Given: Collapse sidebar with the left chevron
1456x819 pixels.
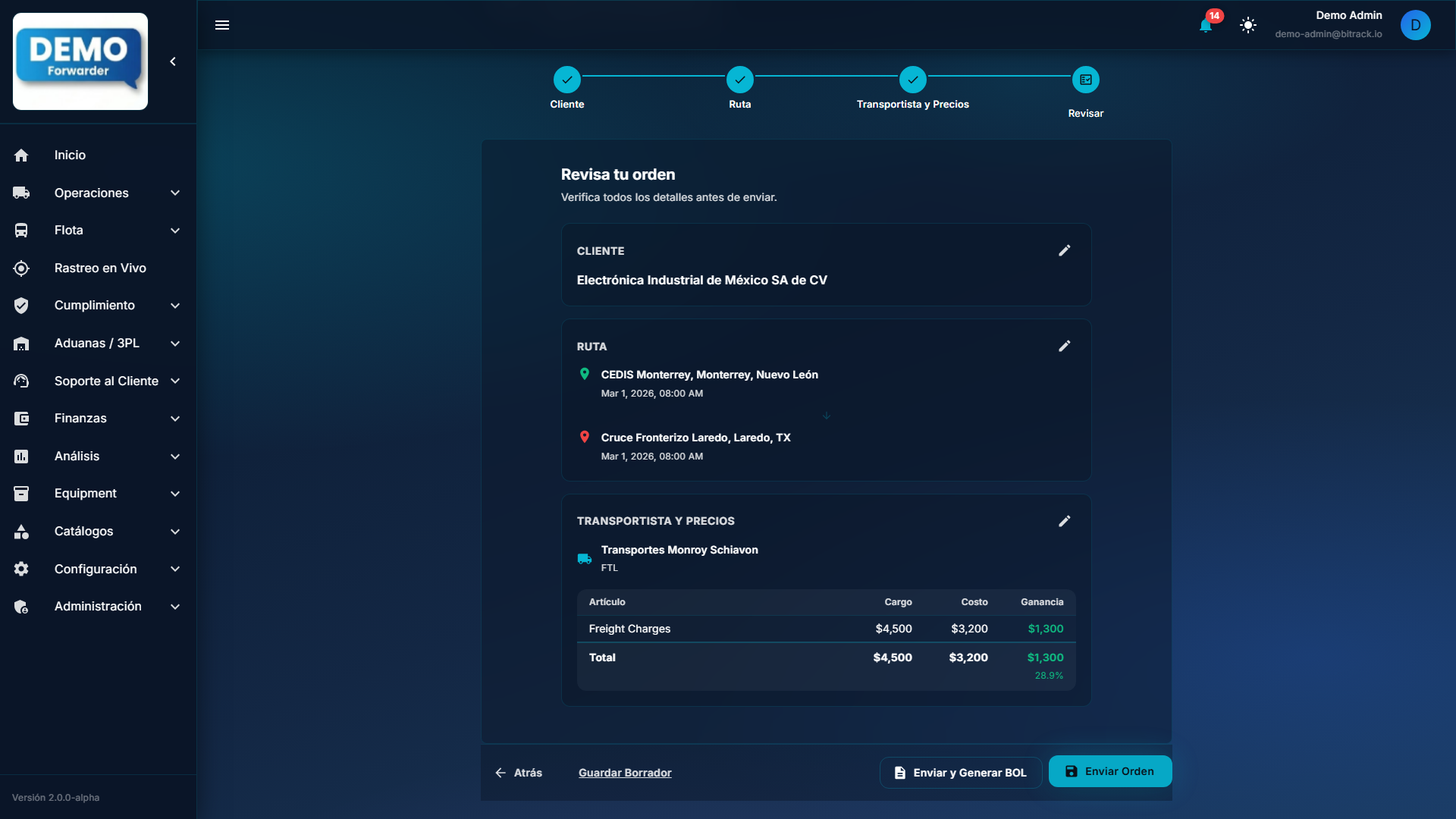Looking at the screenshot, I should click(173, 61).
